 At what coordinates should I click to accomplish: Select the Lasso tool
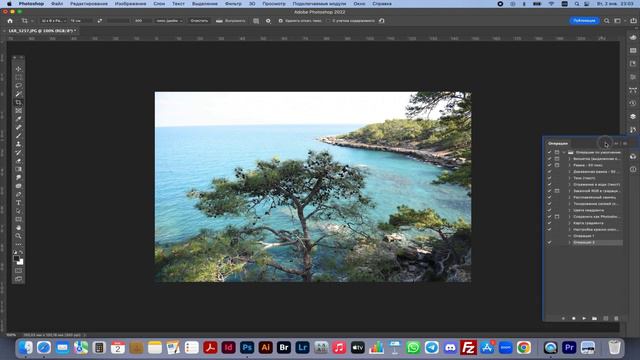tap(18, 86)
